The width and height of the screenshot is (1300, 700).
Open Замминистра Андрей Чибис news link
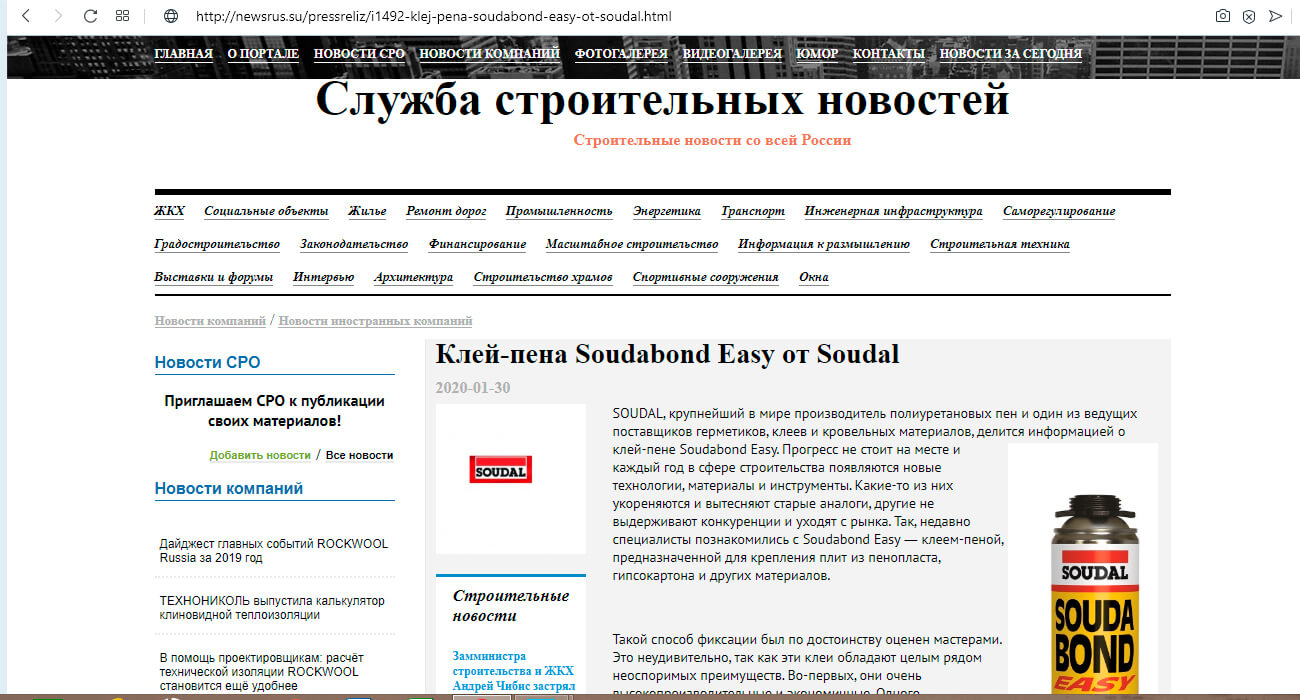(514, 672)
